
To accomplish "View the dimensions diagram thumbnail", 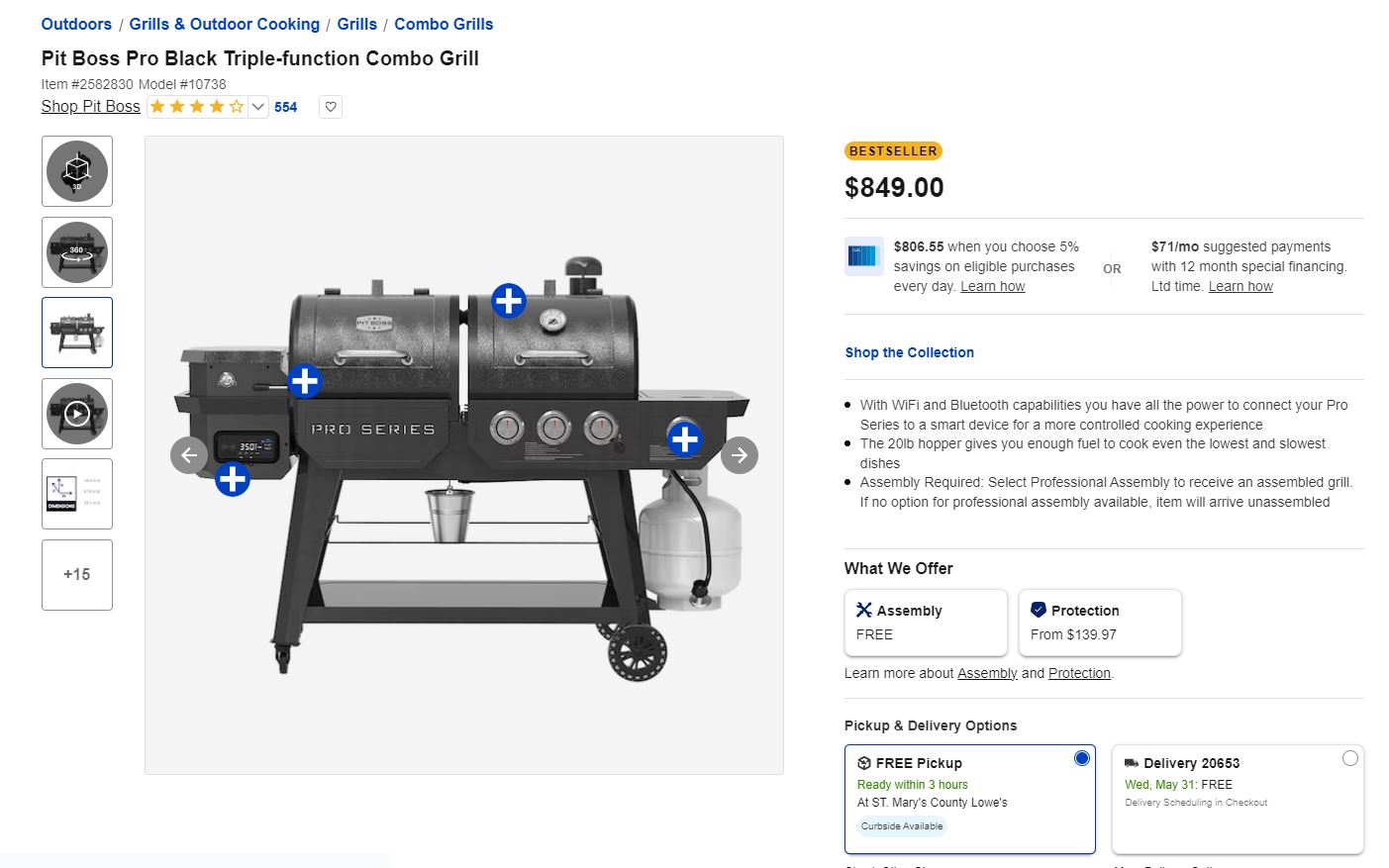I will click(77, 494).
